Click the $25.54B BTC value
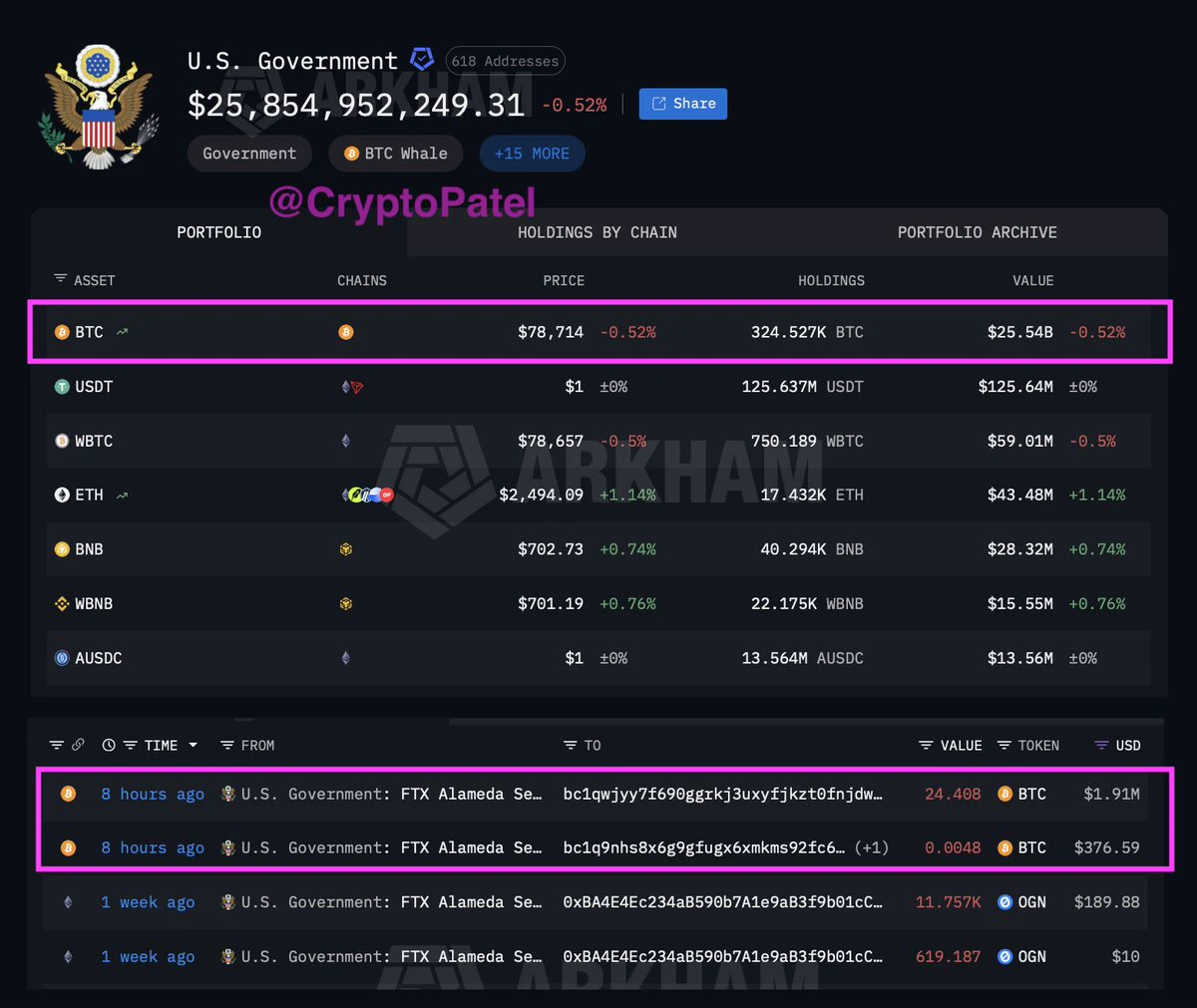 (x=1019, y=332)
